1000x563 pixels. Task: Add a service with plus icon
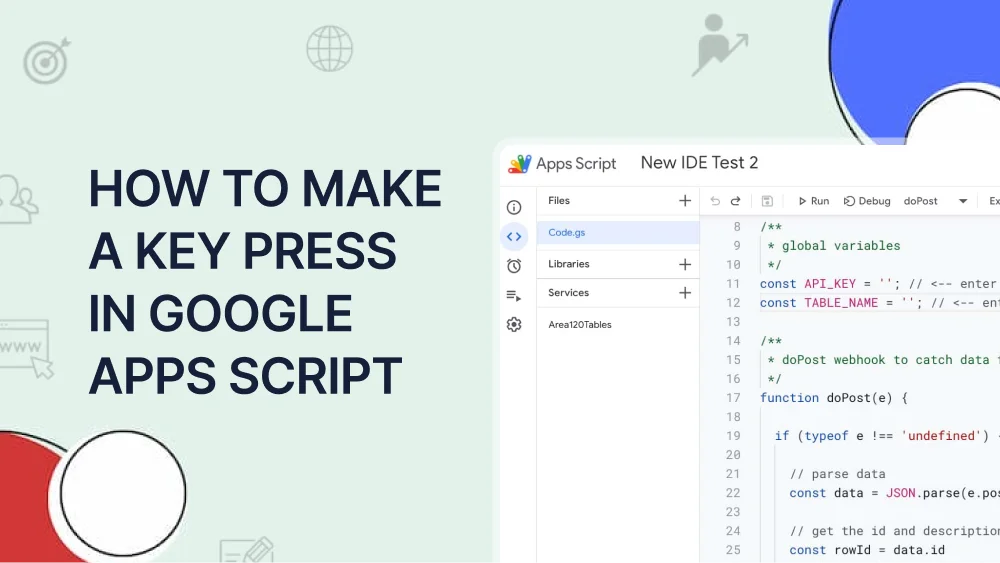[685, 293]
